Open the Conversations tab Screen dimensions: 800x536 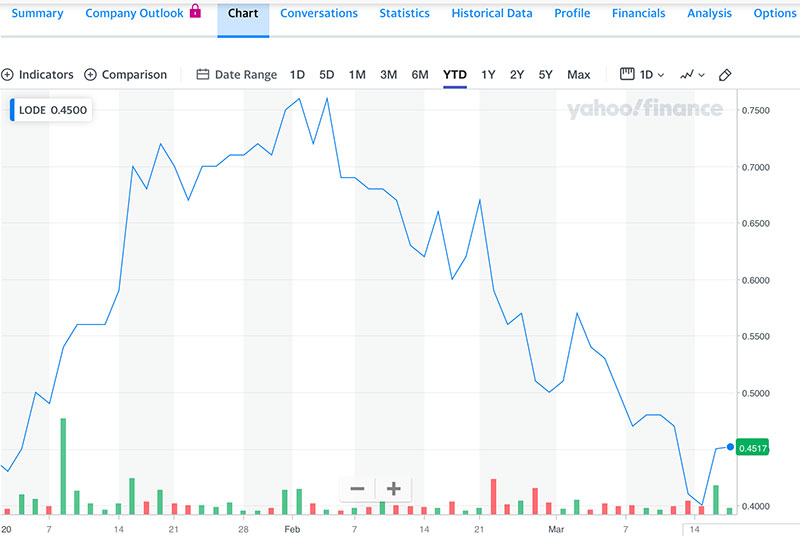tap(318, 14)
